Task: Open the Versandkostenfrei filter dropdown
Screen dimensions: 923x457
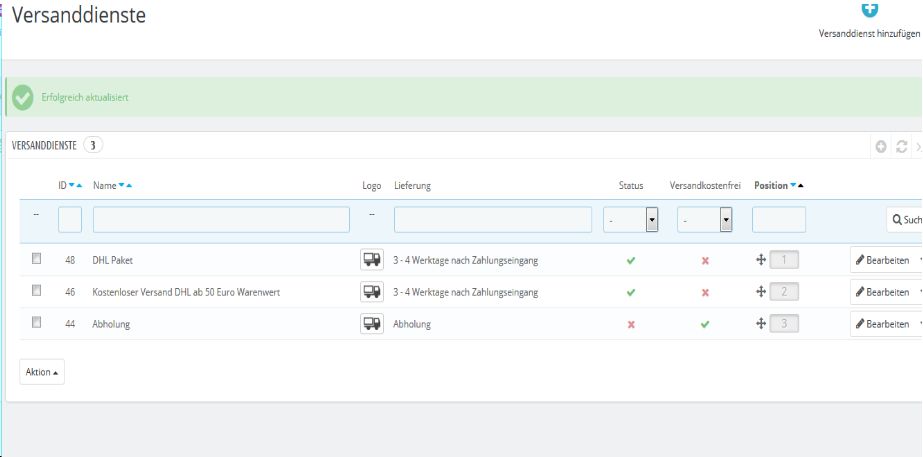Action: coord(704,220)
